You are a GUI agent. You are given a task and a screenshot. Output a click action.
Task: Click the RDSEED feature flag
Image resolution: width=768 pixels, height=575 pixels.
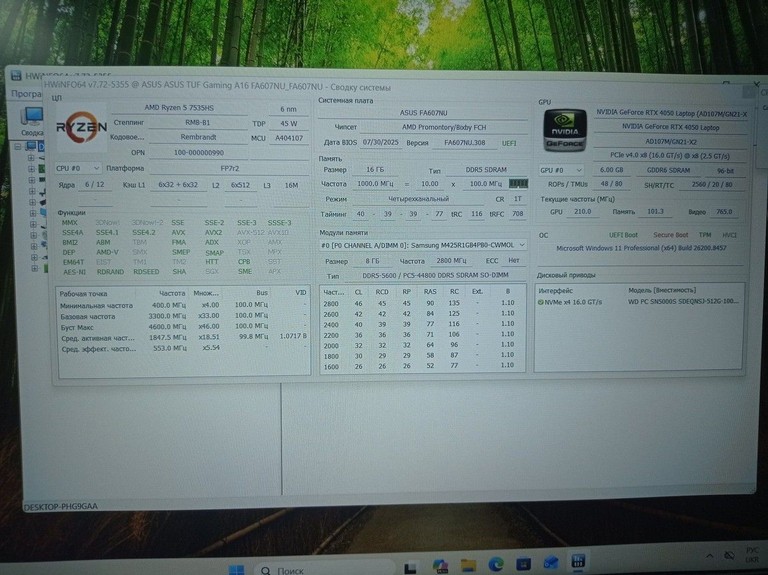click(x=146, y=271)
